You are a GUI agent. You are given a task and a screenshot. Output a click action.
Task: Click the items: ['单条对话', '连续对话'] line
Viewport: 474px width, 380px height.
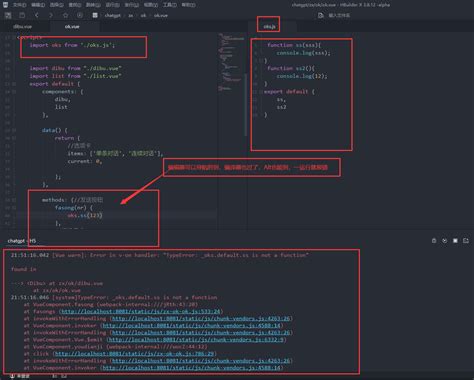coord(115,154)
